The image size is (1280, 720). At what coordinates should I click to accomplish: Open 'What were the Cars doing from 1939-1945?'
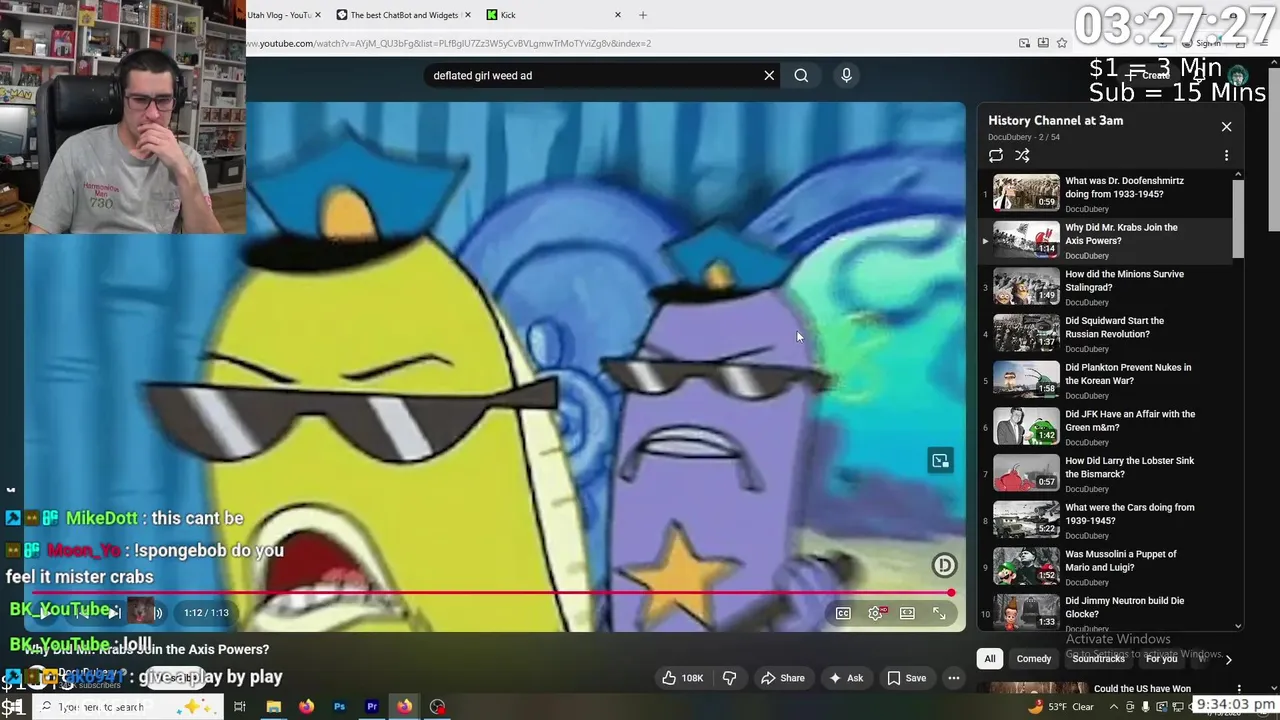pyautogui.click(x=1106, y=520)
